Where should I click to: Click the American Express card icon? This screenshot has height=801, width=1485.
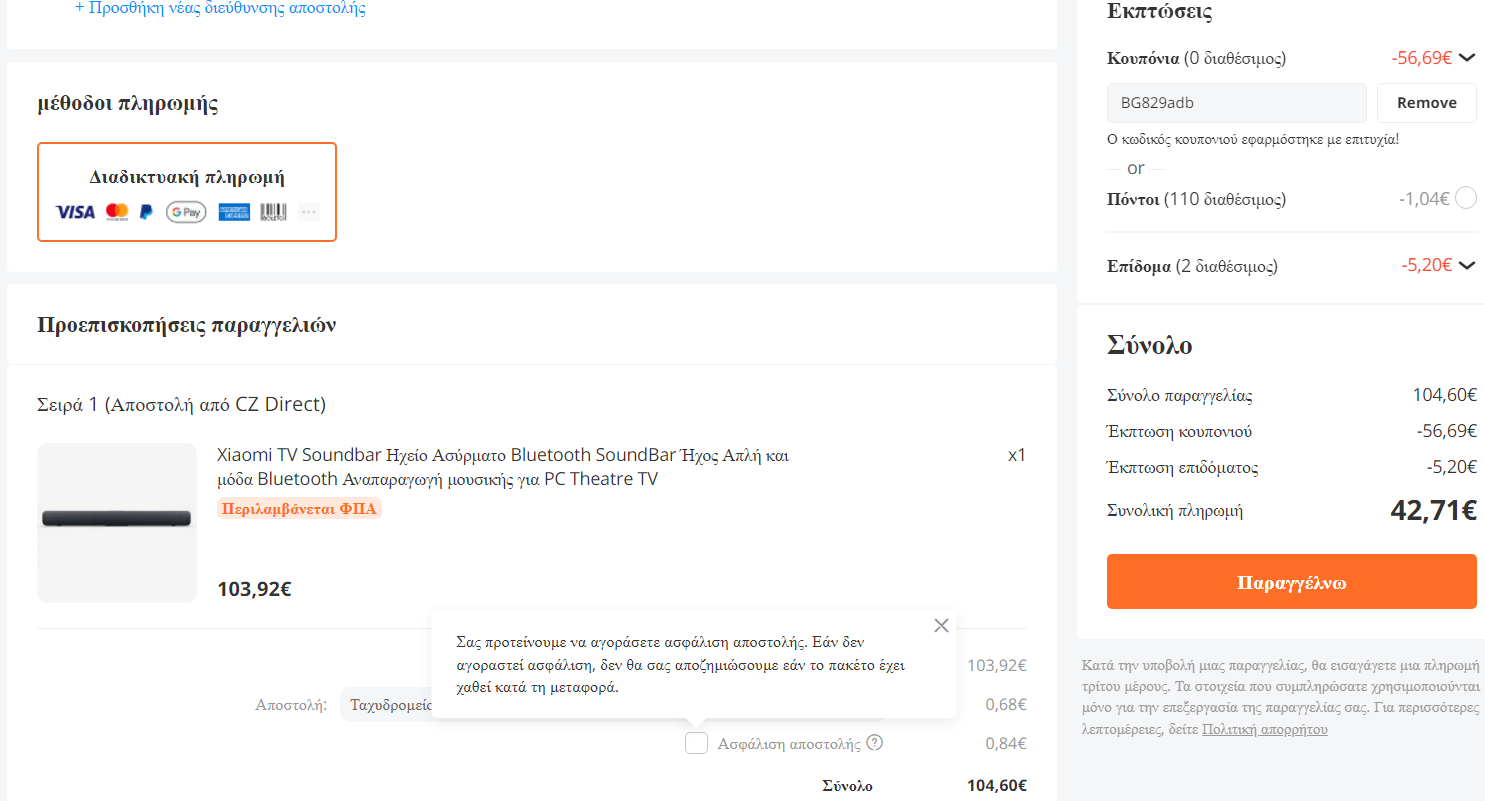pos(234,212)
